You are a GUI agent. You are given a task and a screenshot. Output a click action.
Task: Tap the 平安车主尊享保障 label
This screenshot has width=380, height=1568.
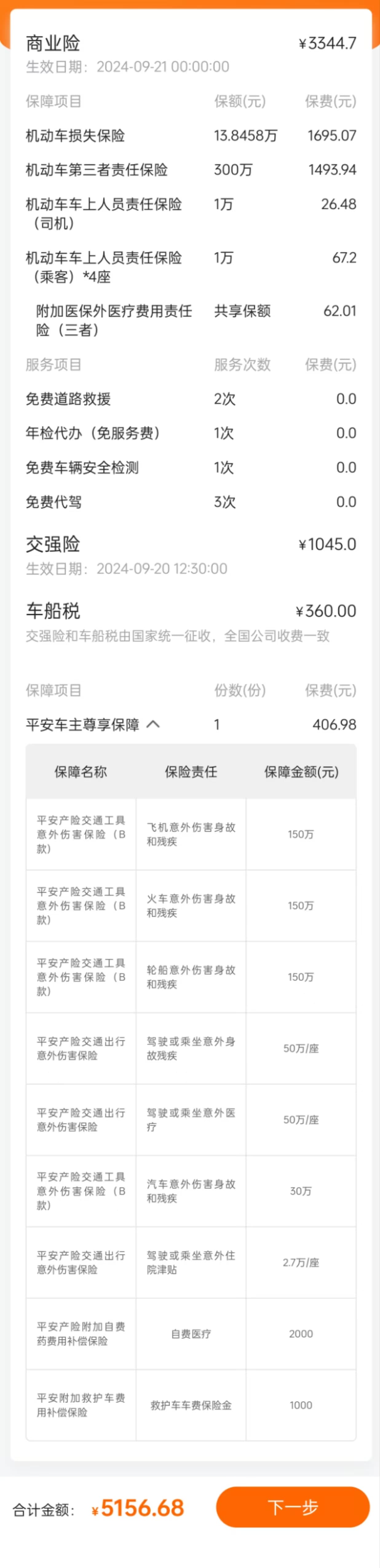(83, 724)
